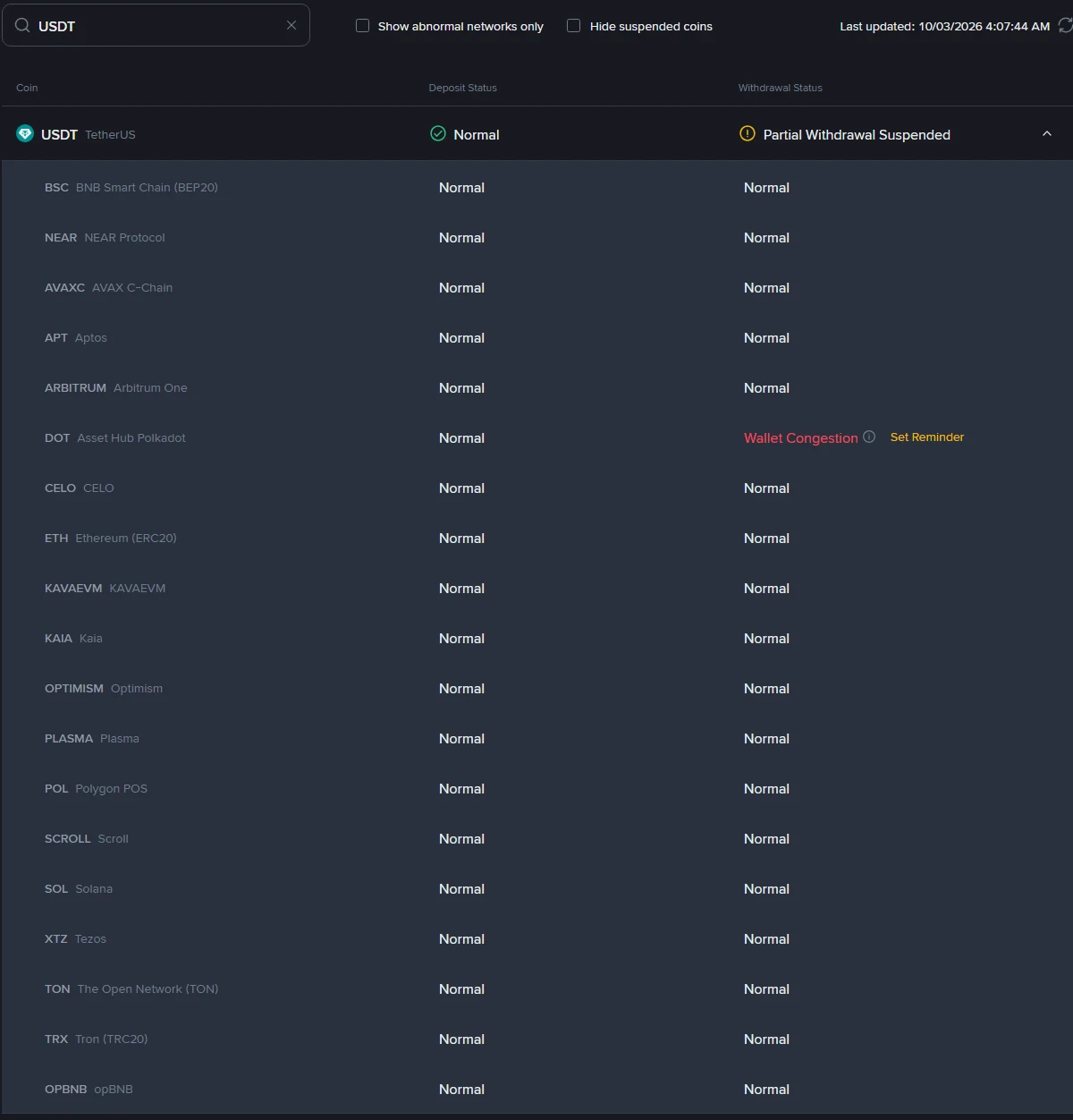Select the ARBITRUM Arbitrum One row
This screenshot has height=1120, width=1073.
[536, 388]
